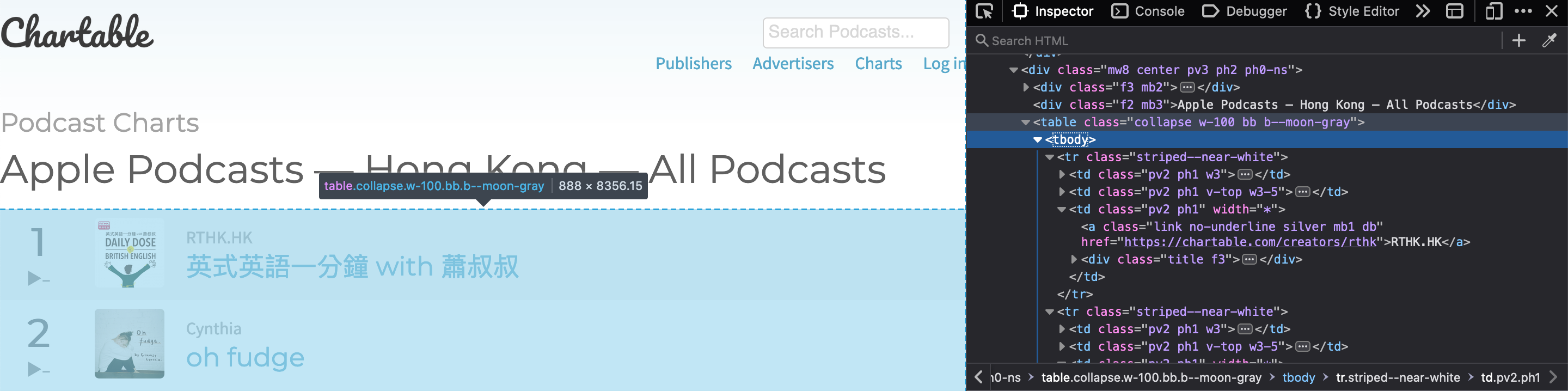
Task: Select the closing </td> tag line
Action: tap(1087, 277)
